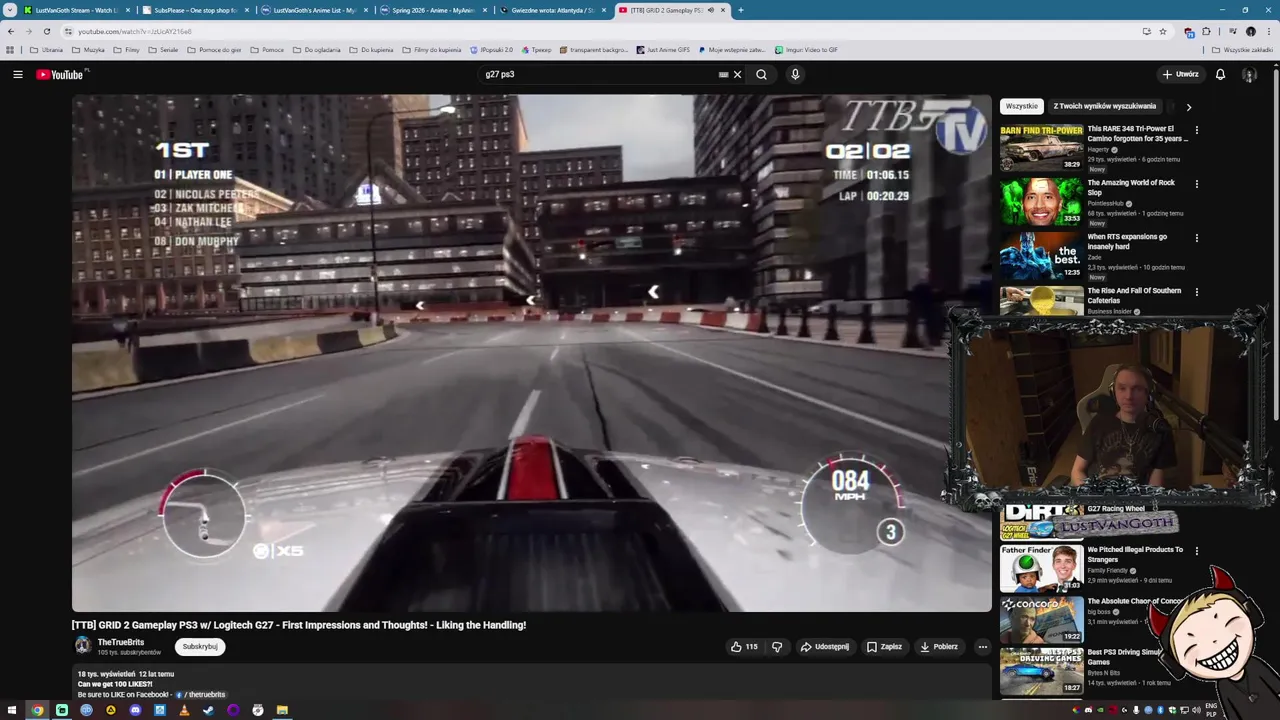Image resolution: width=1280 pixels, height=720 pixels.
Task: Open the Muzyka bookmarks folder
Action: 87,49
